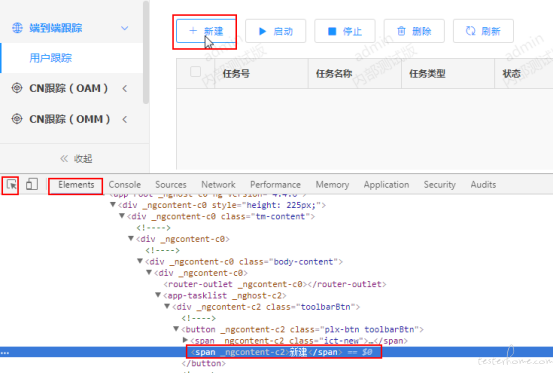Collapse the app-tasklist node
The height and width of the screenshot is (373, 554).
coord(158,295)
